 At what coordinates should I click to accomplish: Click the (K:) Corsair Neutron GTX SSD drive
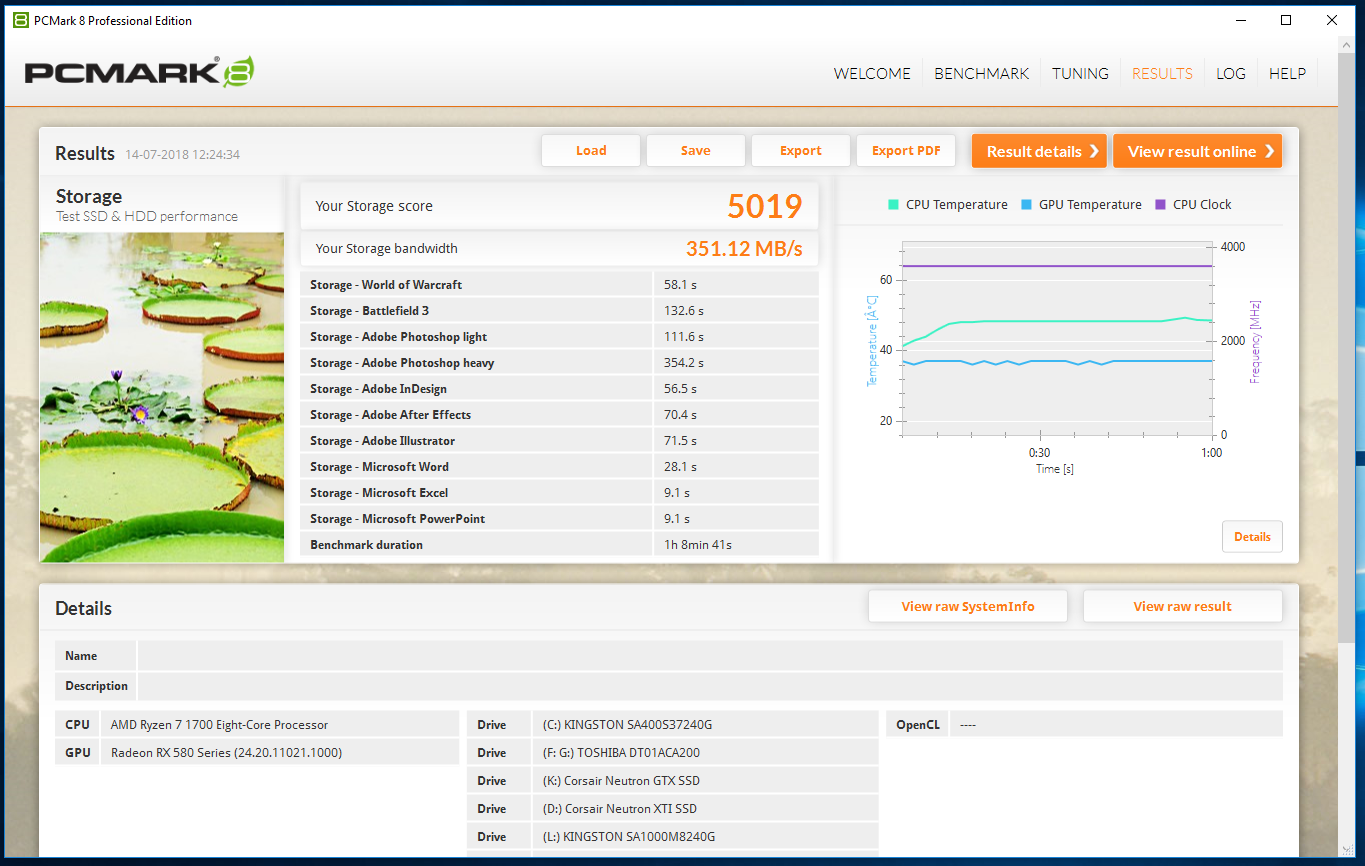tap(704, 781)
